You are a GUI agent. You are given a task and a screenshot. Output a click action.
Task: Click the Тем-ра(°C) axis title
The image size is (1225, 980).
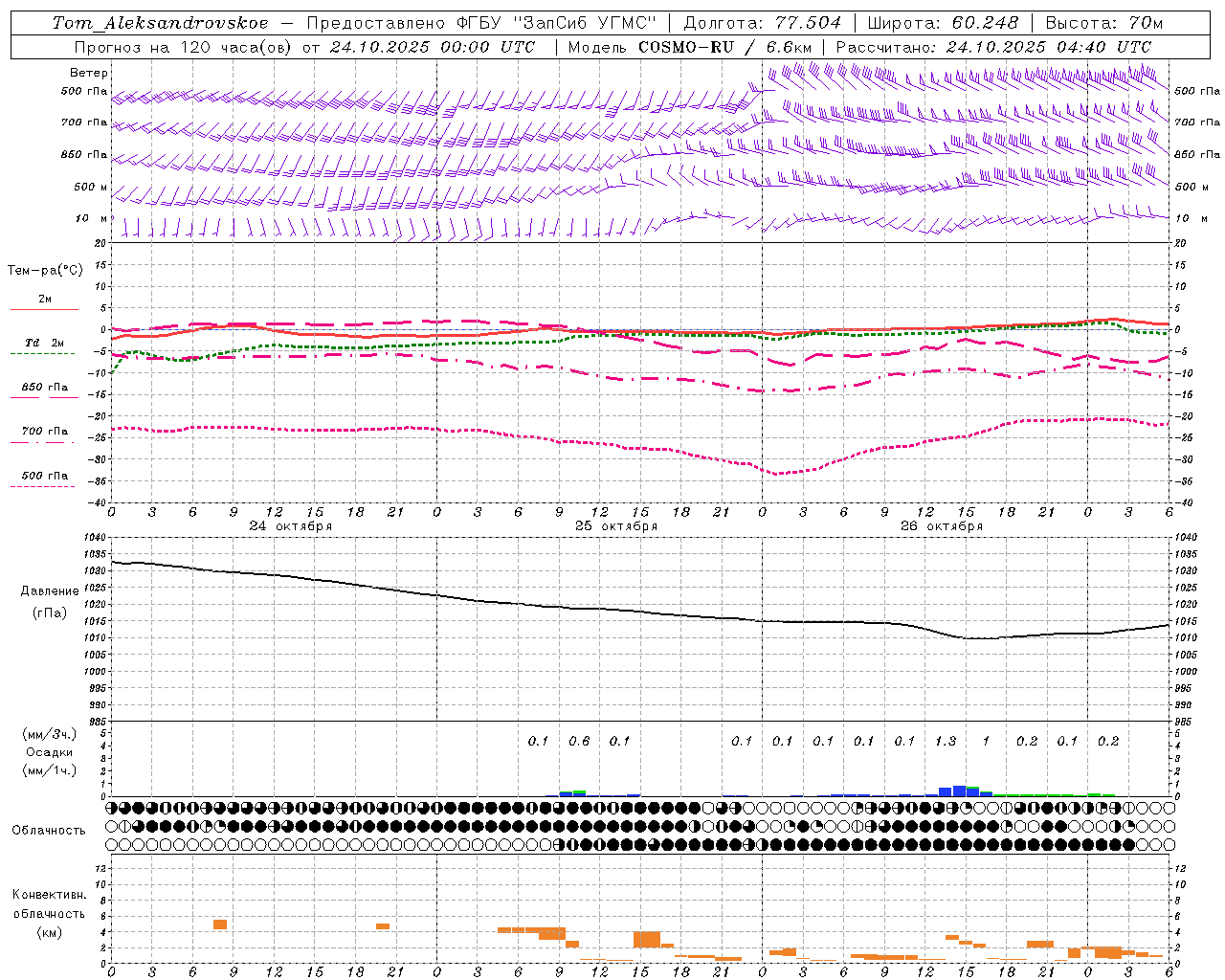tap(45, 271)
